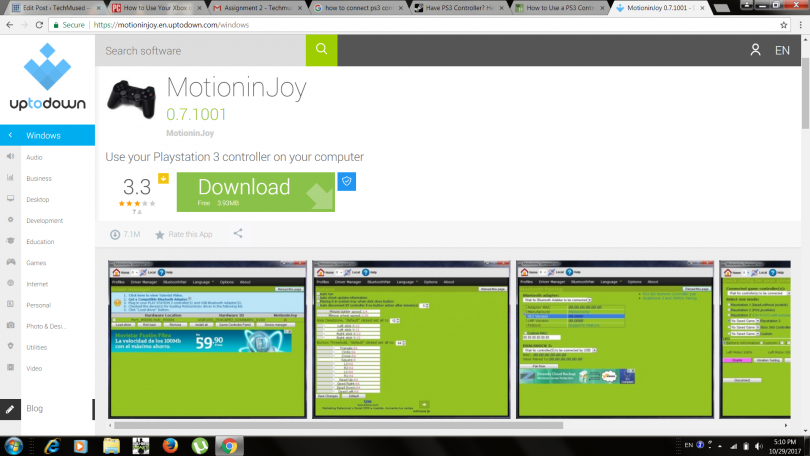Click the share icon
The height and width of the screenshot is (456, 810).
(x=238, y=234)
